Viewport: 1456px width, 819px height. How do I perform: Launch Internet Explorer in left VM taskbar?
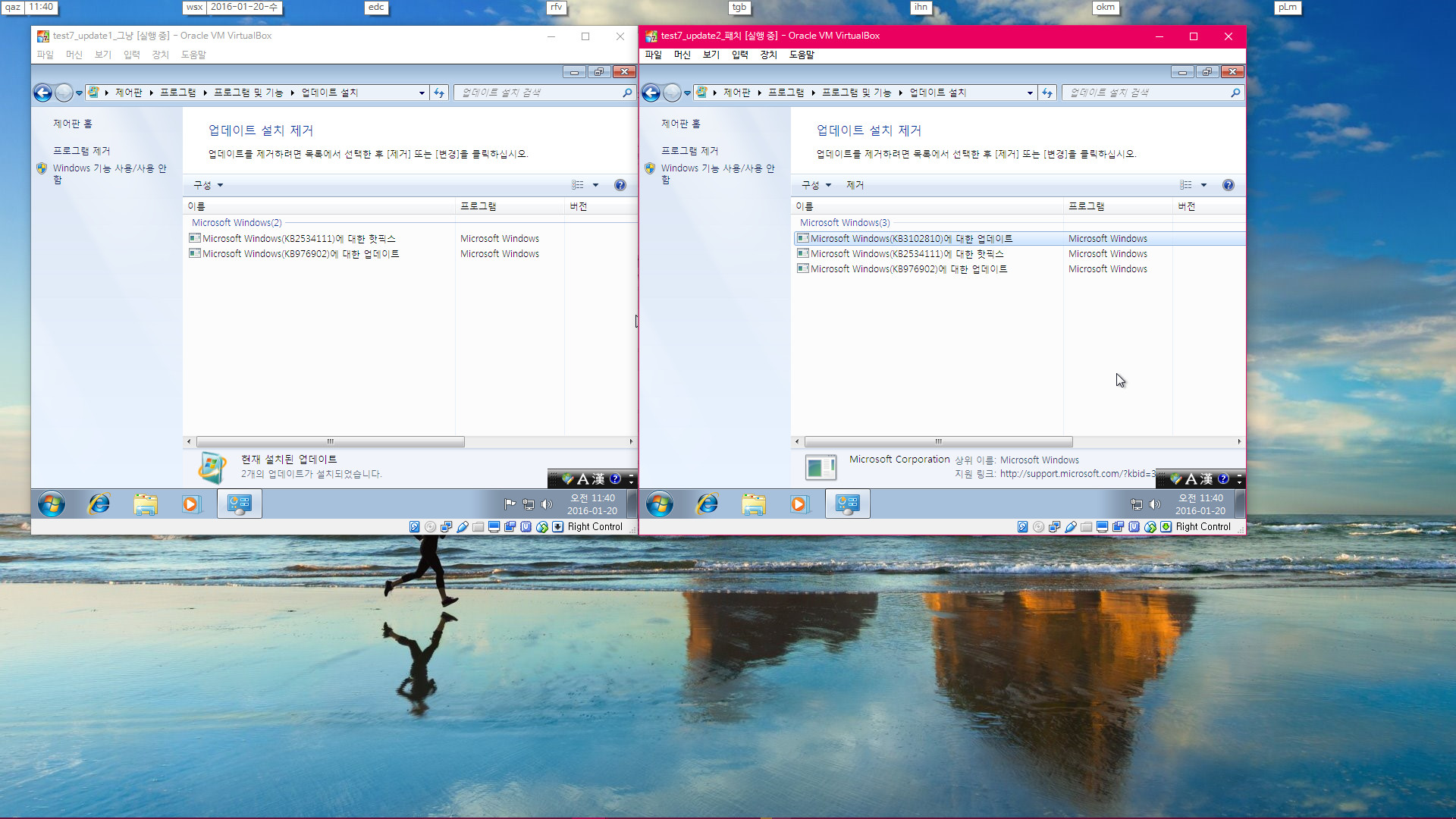tap(99, 504)
